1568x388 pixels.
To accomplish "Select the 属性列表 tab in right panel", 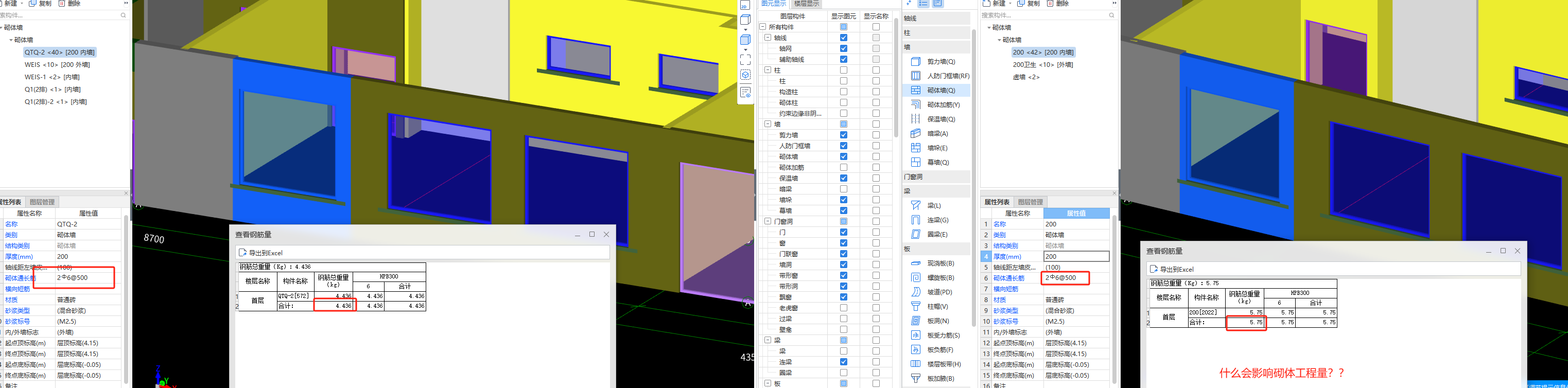I will pos(997,202).
